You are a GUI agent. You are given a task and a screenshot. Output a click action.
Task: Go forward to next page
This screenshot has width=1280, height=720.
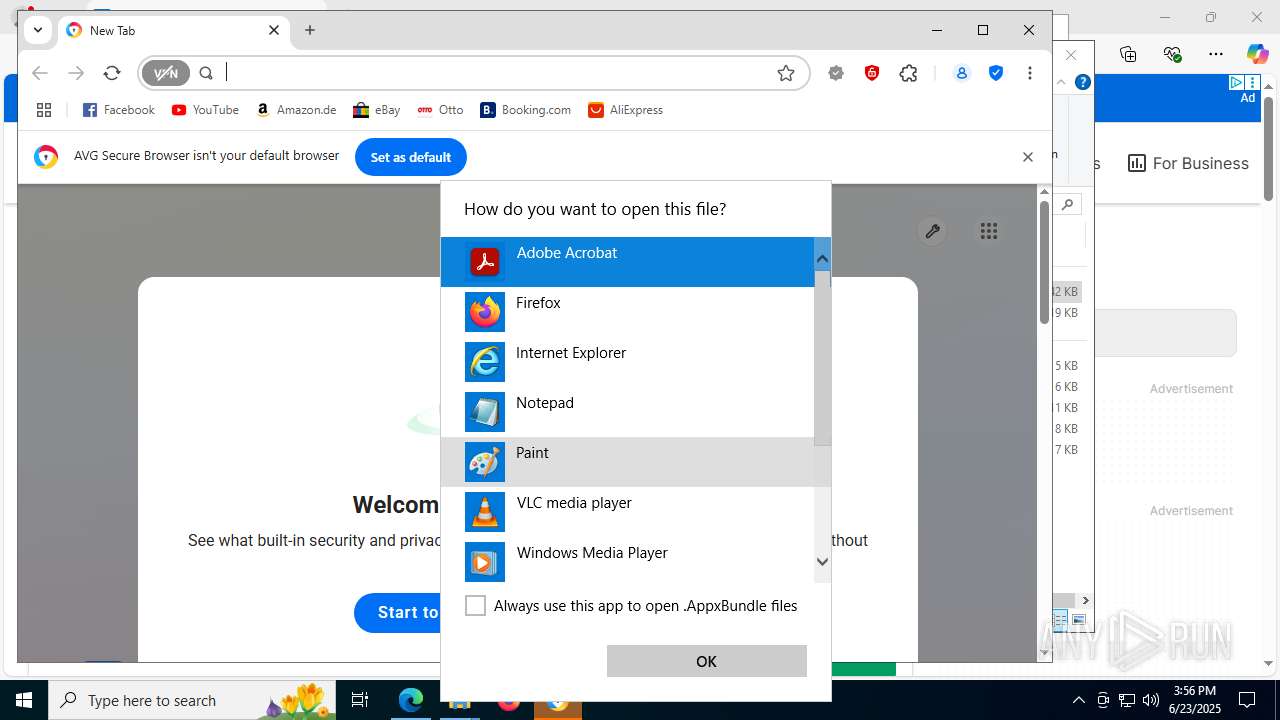(76, 73)
